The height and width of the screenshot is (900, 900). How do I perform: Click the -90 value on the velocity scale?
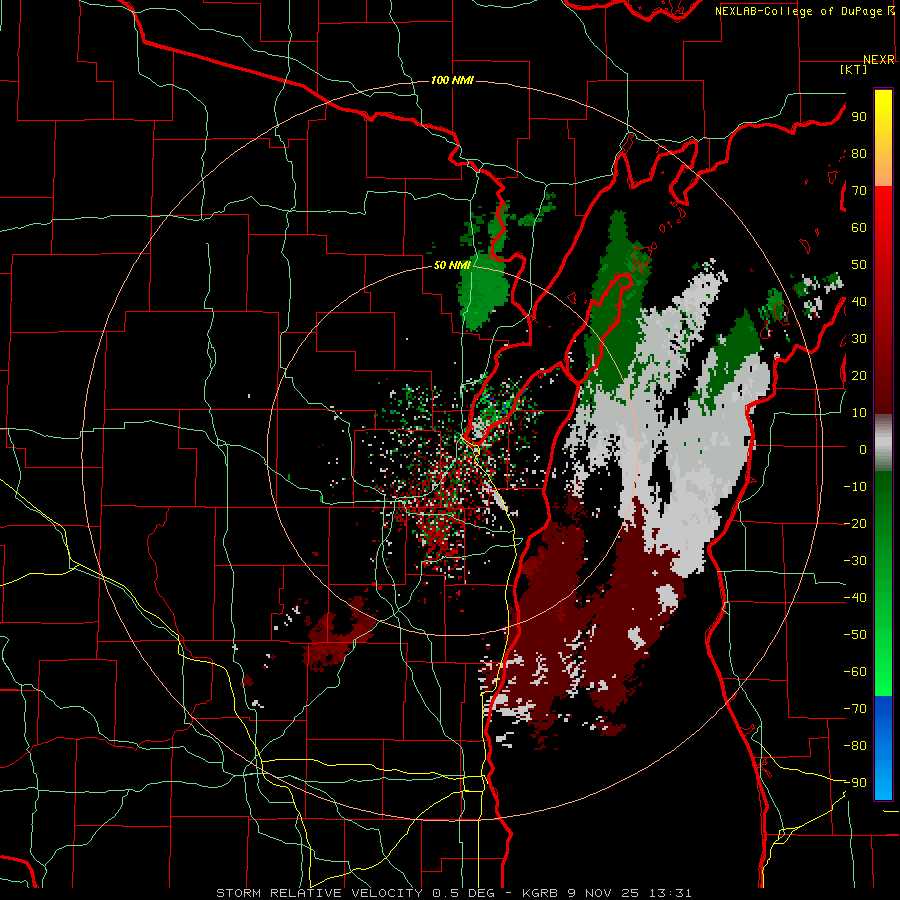[x=855, y=783]
